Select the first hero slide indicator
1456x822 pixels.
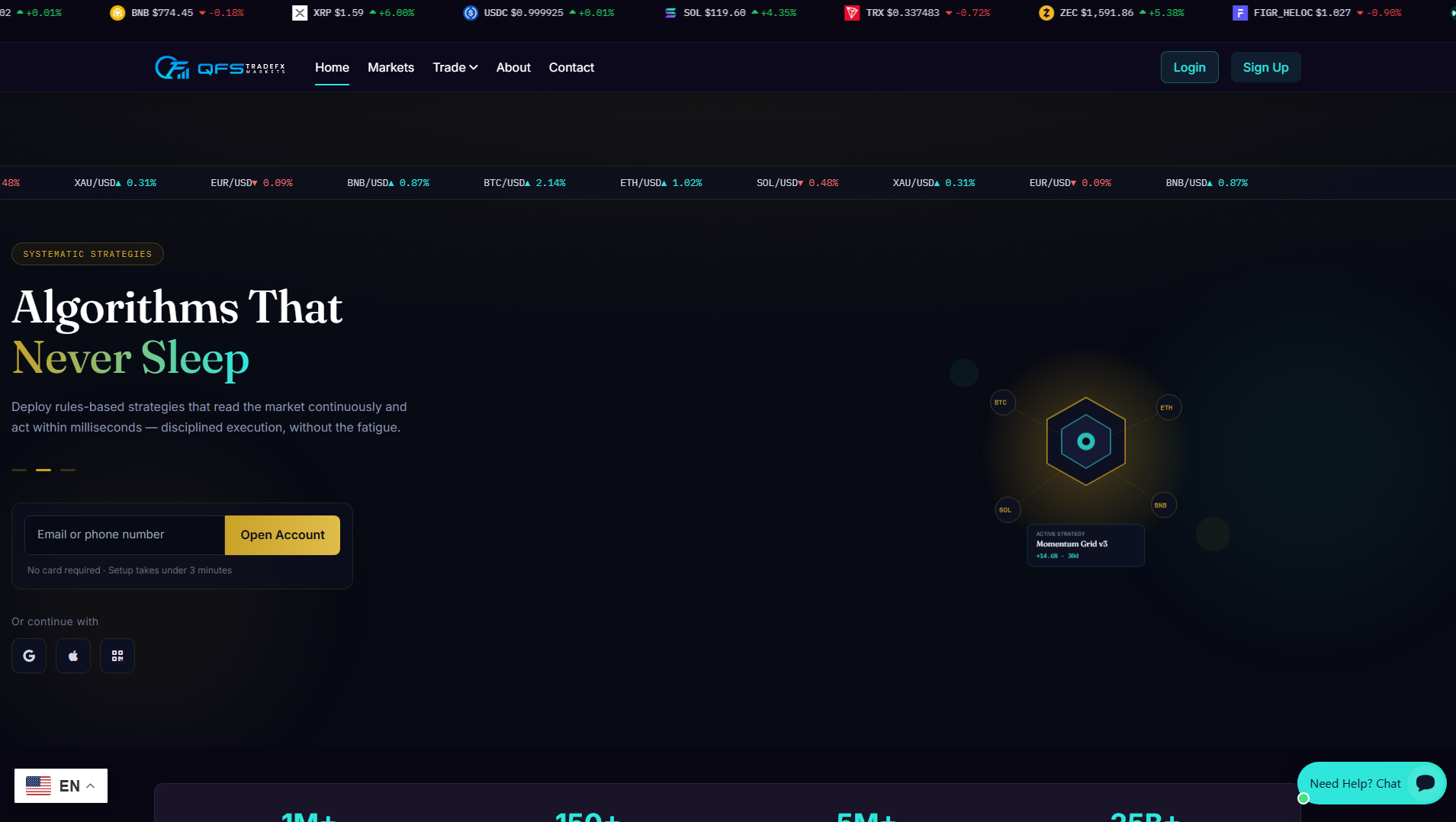(19, 470)
